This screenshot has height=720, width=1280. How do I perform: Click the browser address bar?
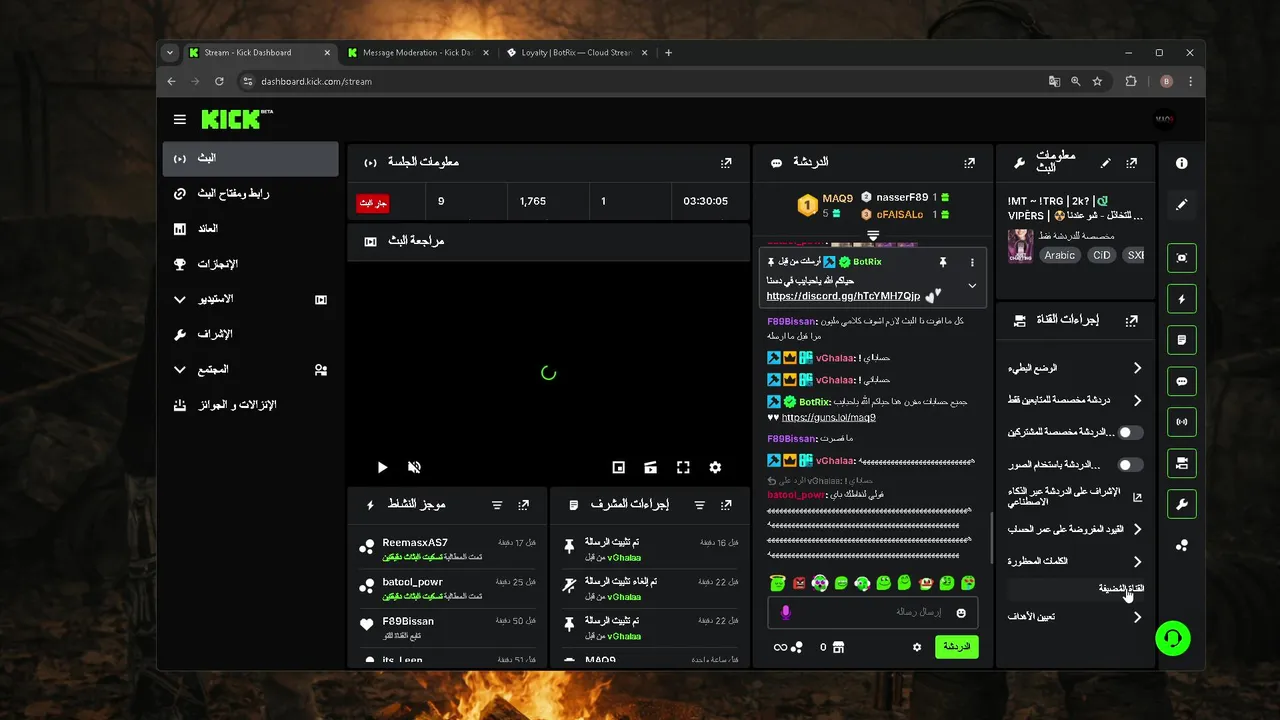[640, 81]
